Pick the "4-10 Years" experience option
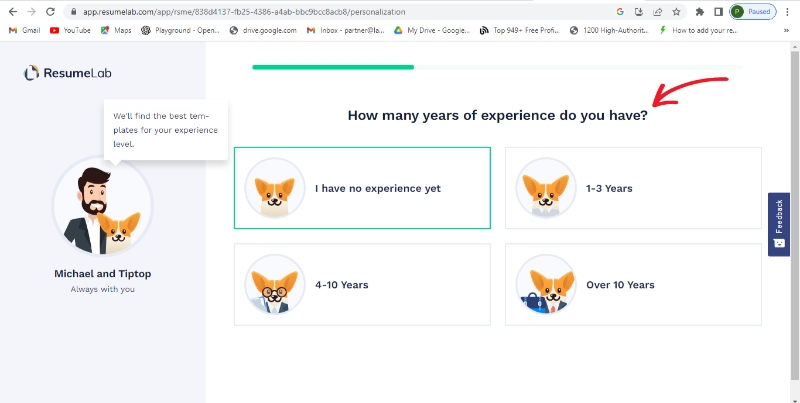 (362, 285)
